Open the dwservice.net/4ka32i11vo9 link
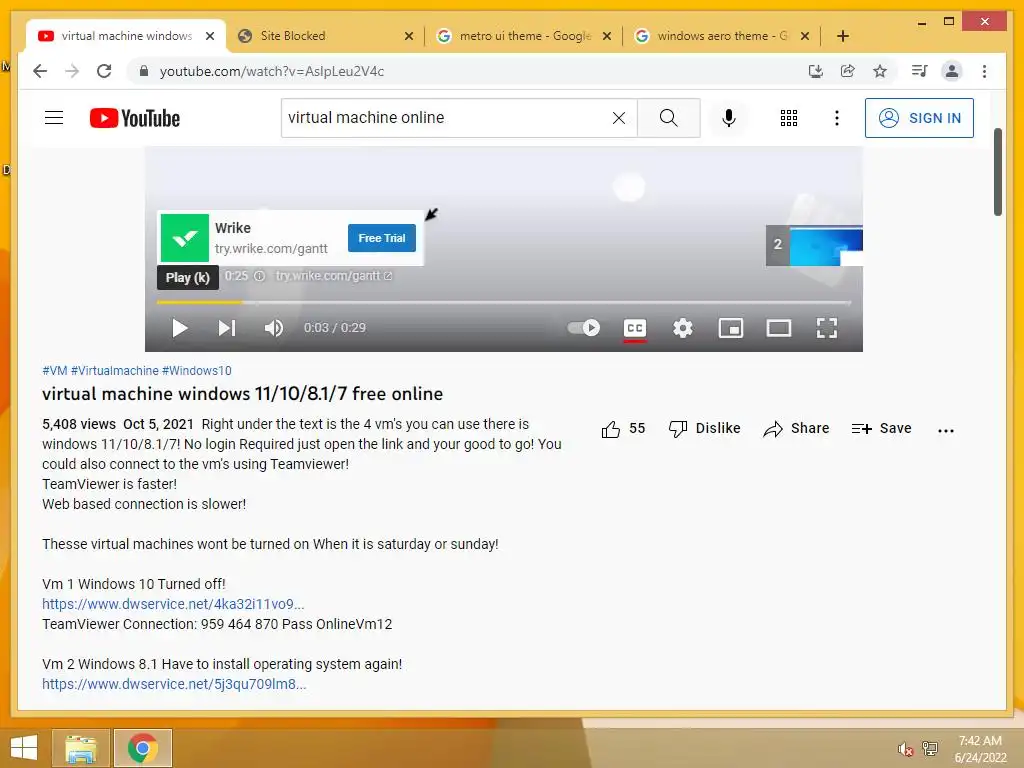 tap(173, 604)
